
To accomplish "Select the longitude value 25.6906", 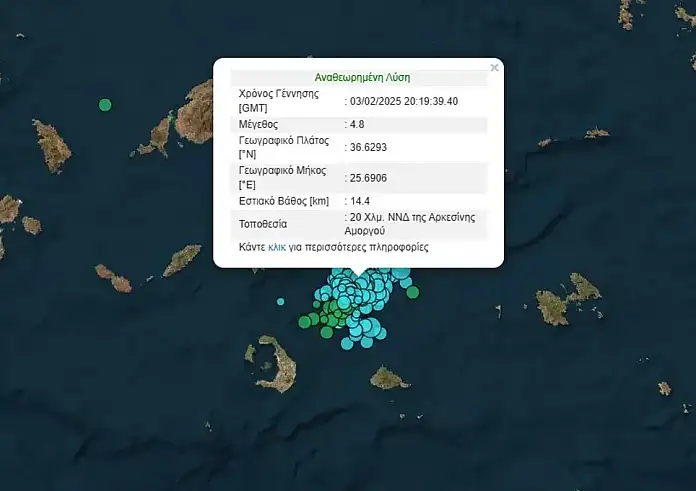I will coord(367,177).
